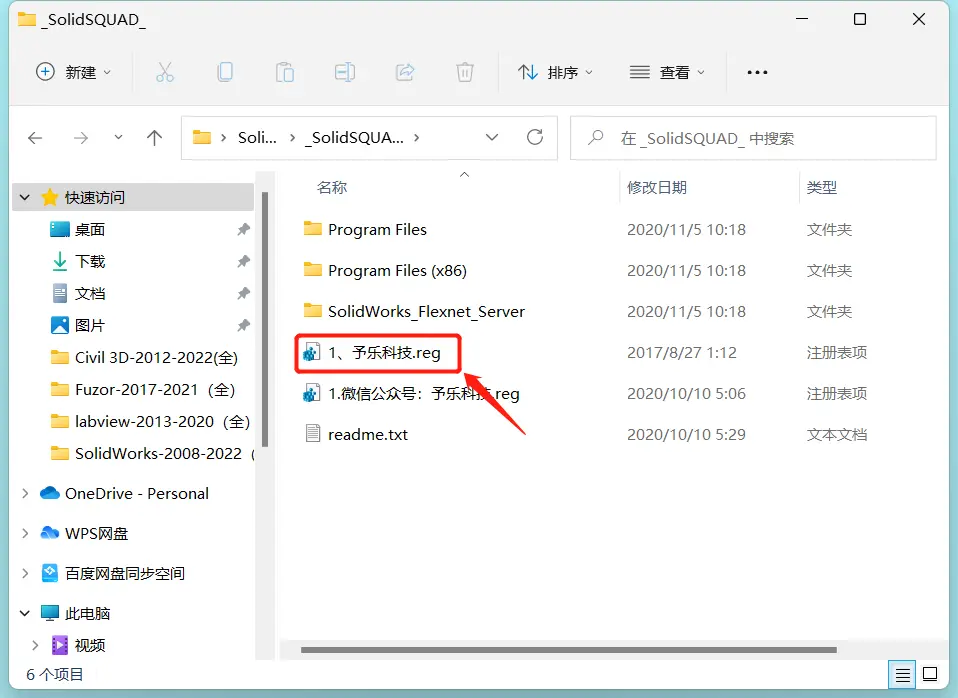Click the 文本文档 type cell
The image size is (958, 698).
(836, 434)
